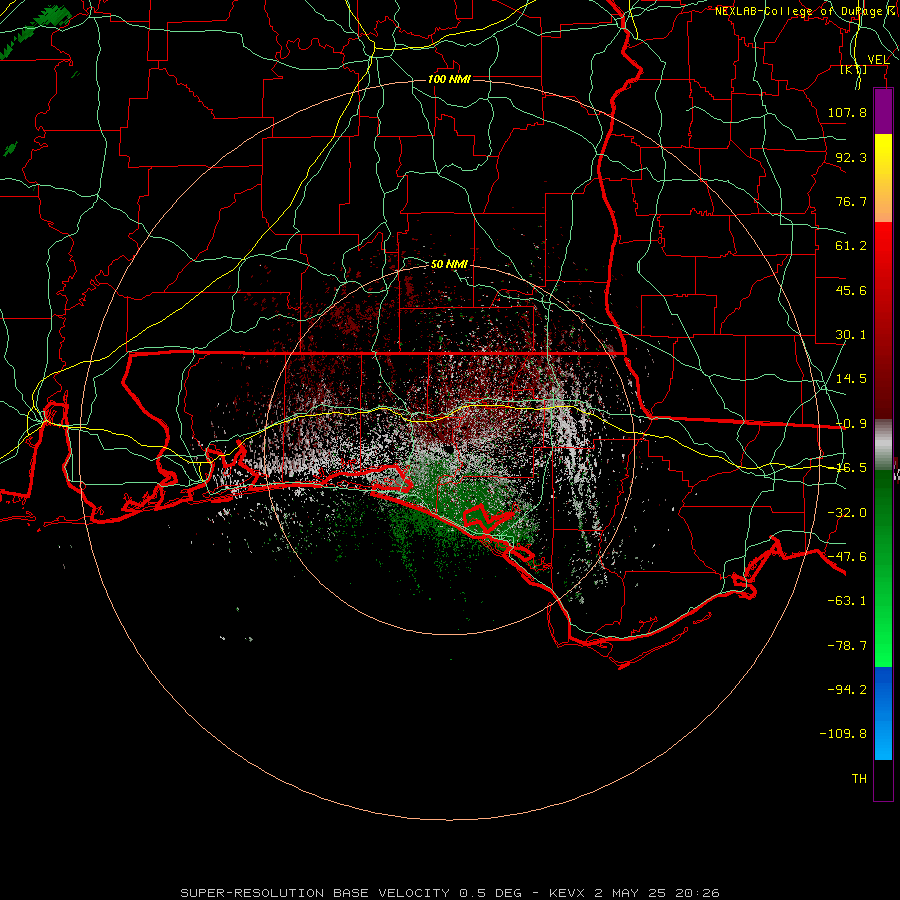The width and height of the screenshot is (900, 900).
Task: Click the 45.6 velocity scale value
Action: coord(851,290)
